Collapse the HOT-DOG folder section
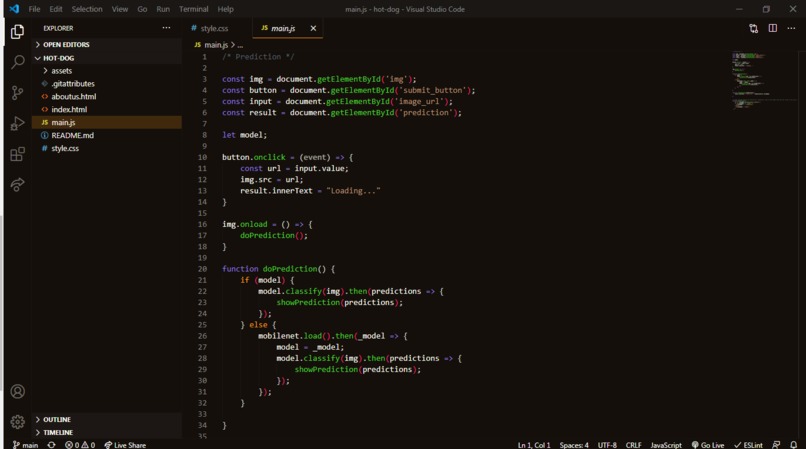Image resolution: width=806 pixels, height=449 pixels. click(106, 58)
